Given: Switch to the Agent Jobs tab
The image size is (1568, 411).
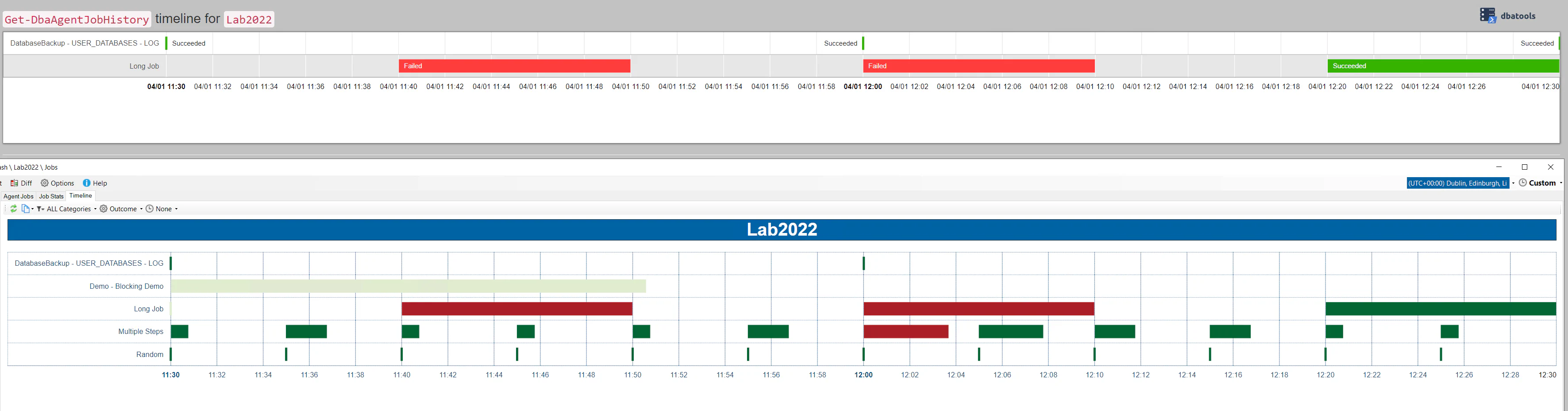Looking at the screenshot, I should pos(18,196).
